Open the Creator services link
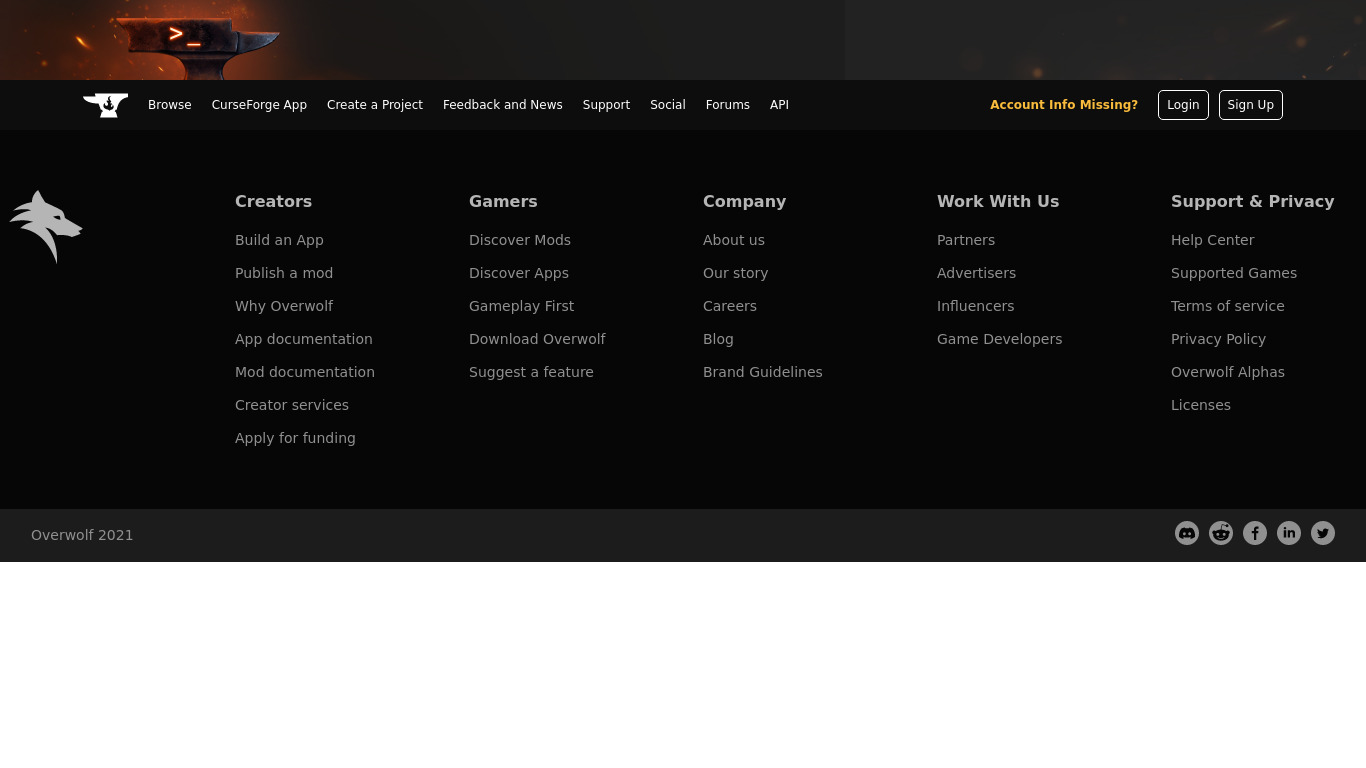Viewport: 1366px width, 768px height. click(x=292, y=405)
